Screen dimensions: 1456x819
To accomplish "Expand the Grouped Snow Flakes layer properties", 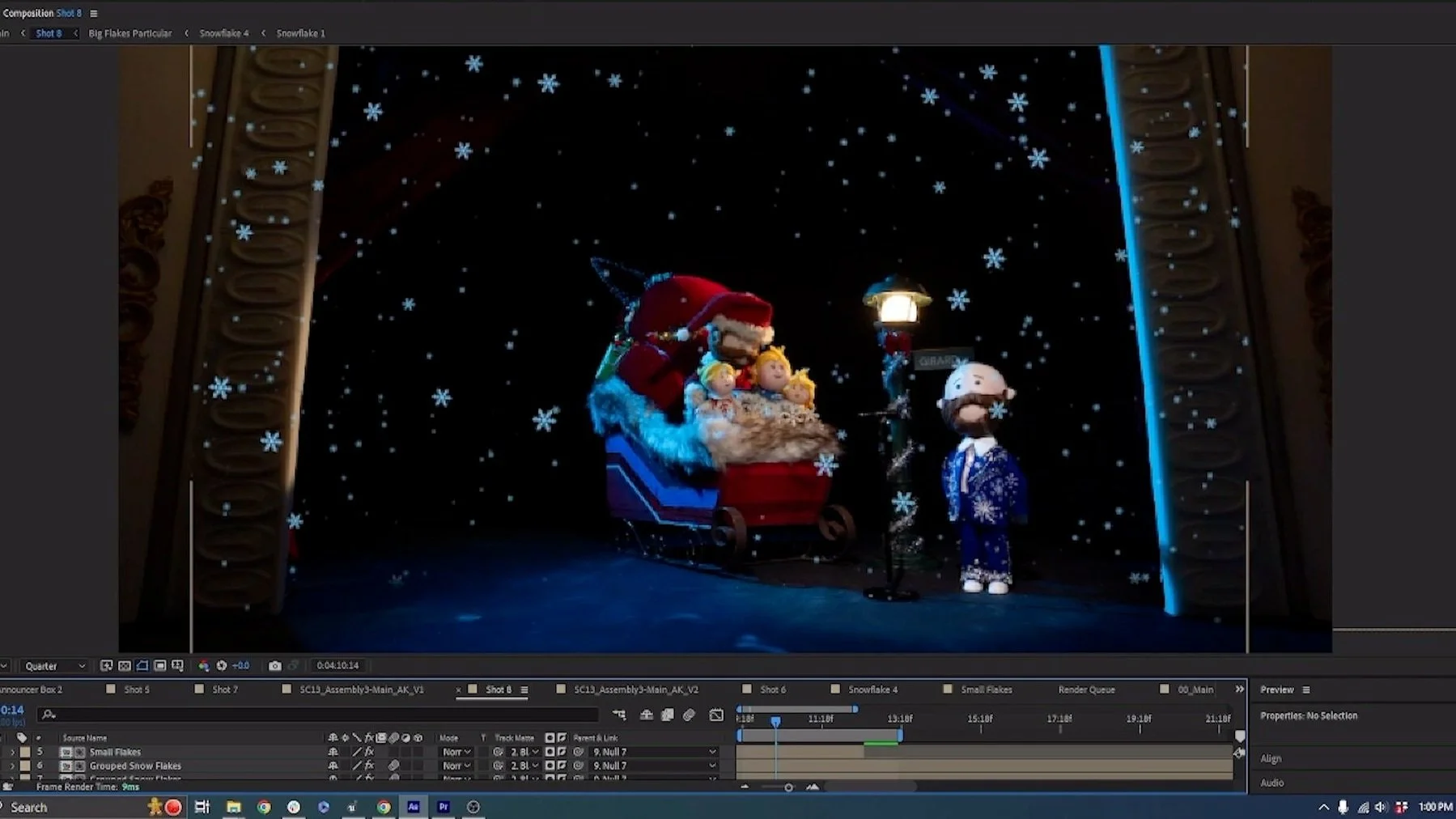I will [12, 766].
